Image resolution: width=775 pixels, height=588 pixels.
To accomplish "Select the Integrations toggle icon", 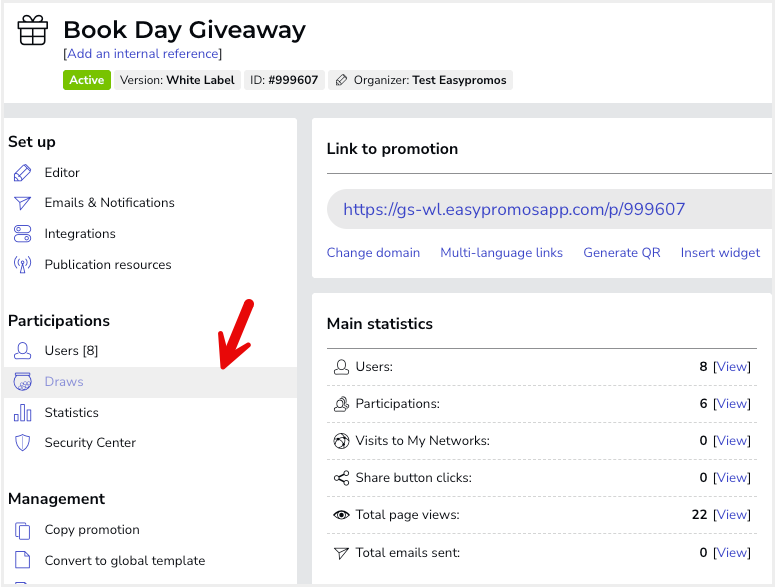I will click(x=22, y=234).
